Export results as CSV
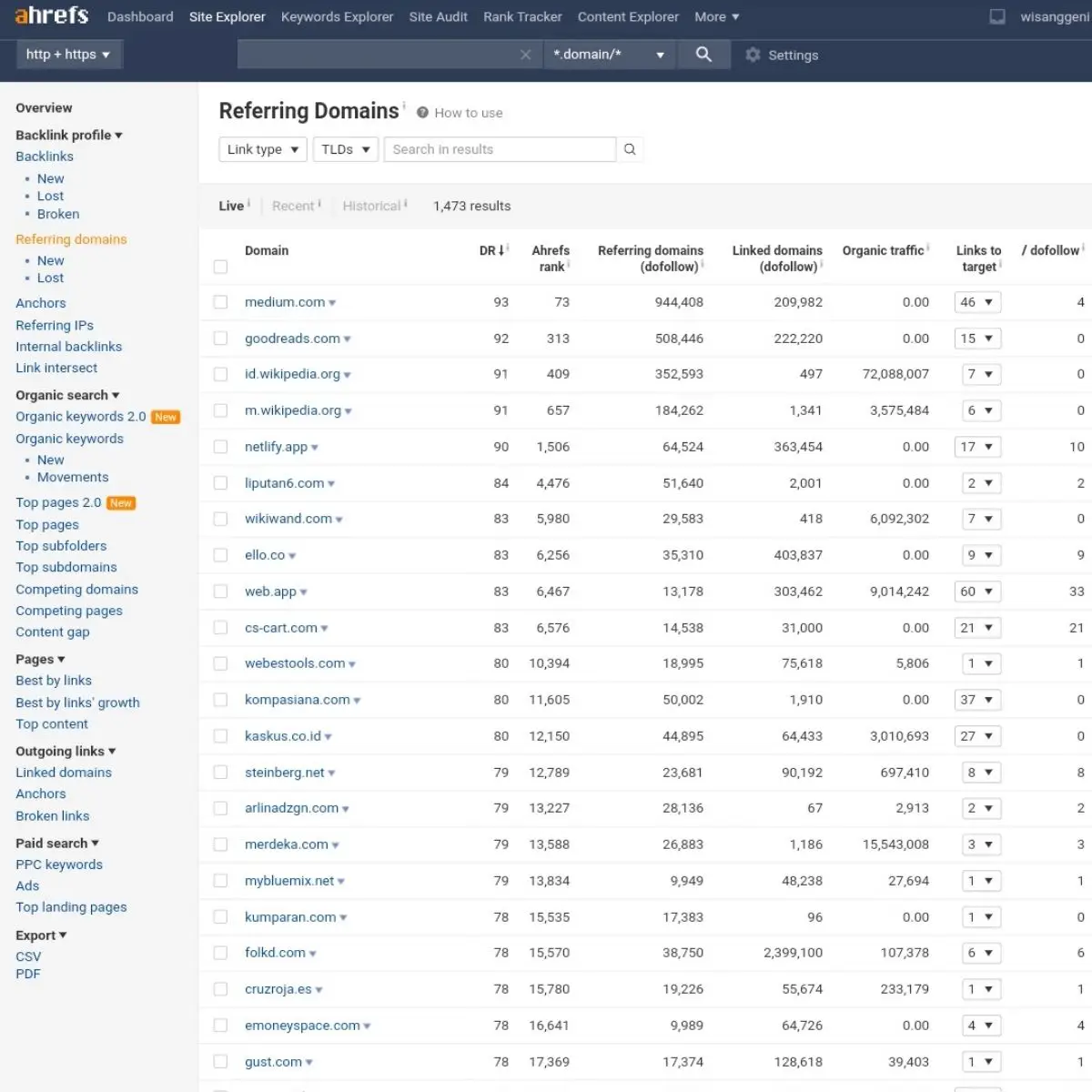1092x1092 pixels. [x=28, y=955]
